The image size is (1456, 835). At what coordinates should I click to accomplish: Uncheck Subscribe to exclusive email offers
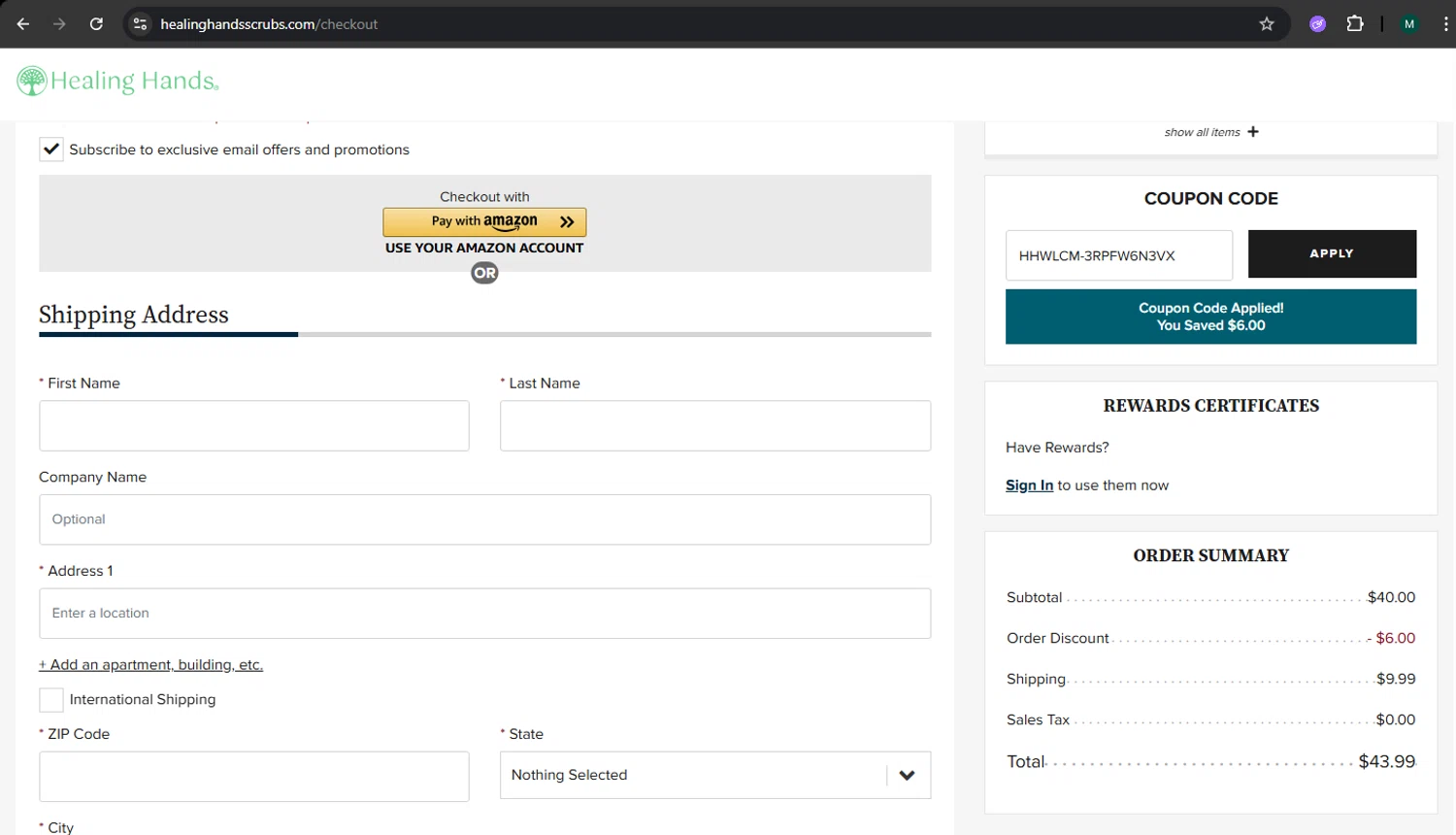tap(51, 150)
